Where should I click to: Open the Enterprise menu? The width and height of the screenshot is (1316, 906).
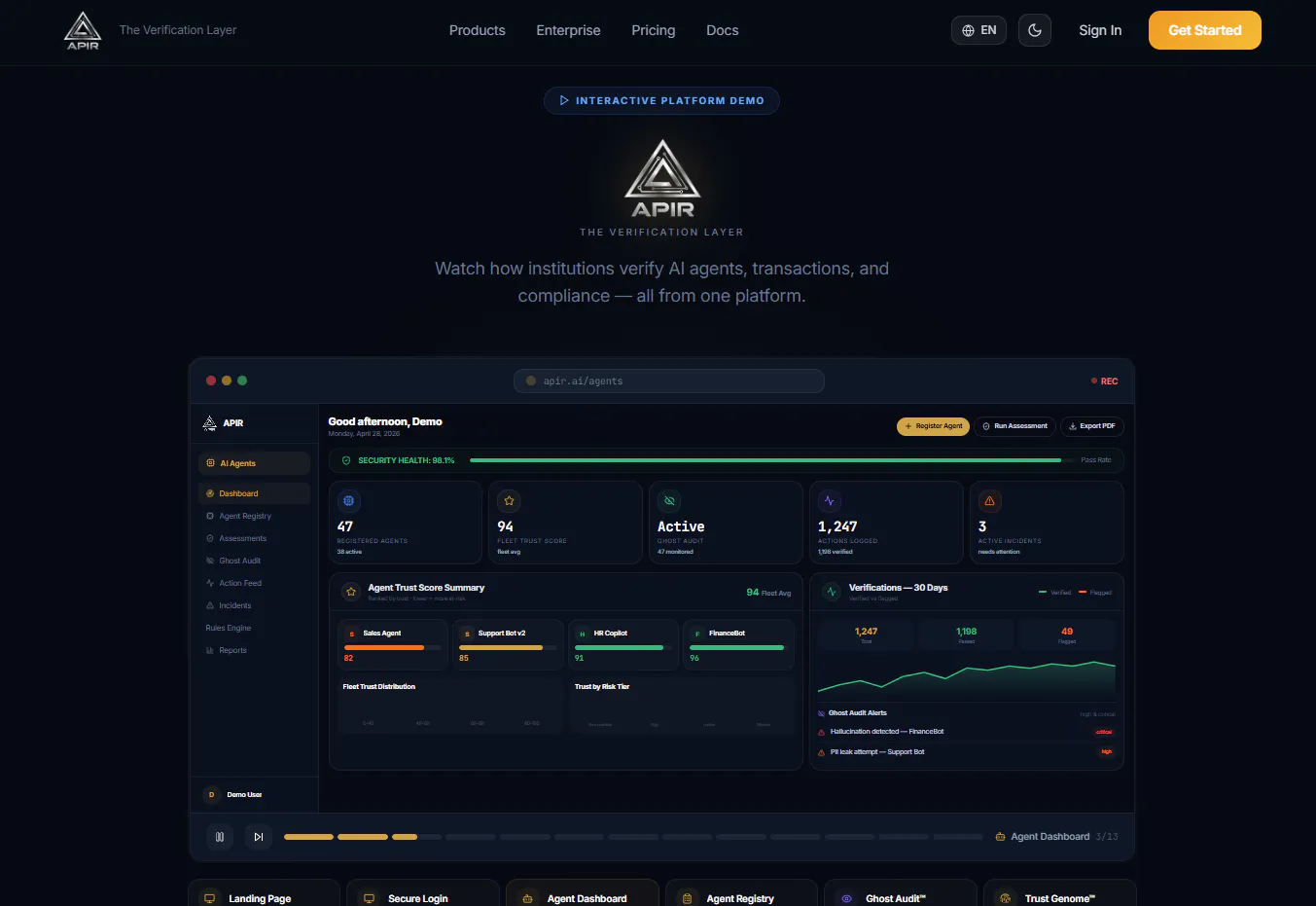[568, 30]
